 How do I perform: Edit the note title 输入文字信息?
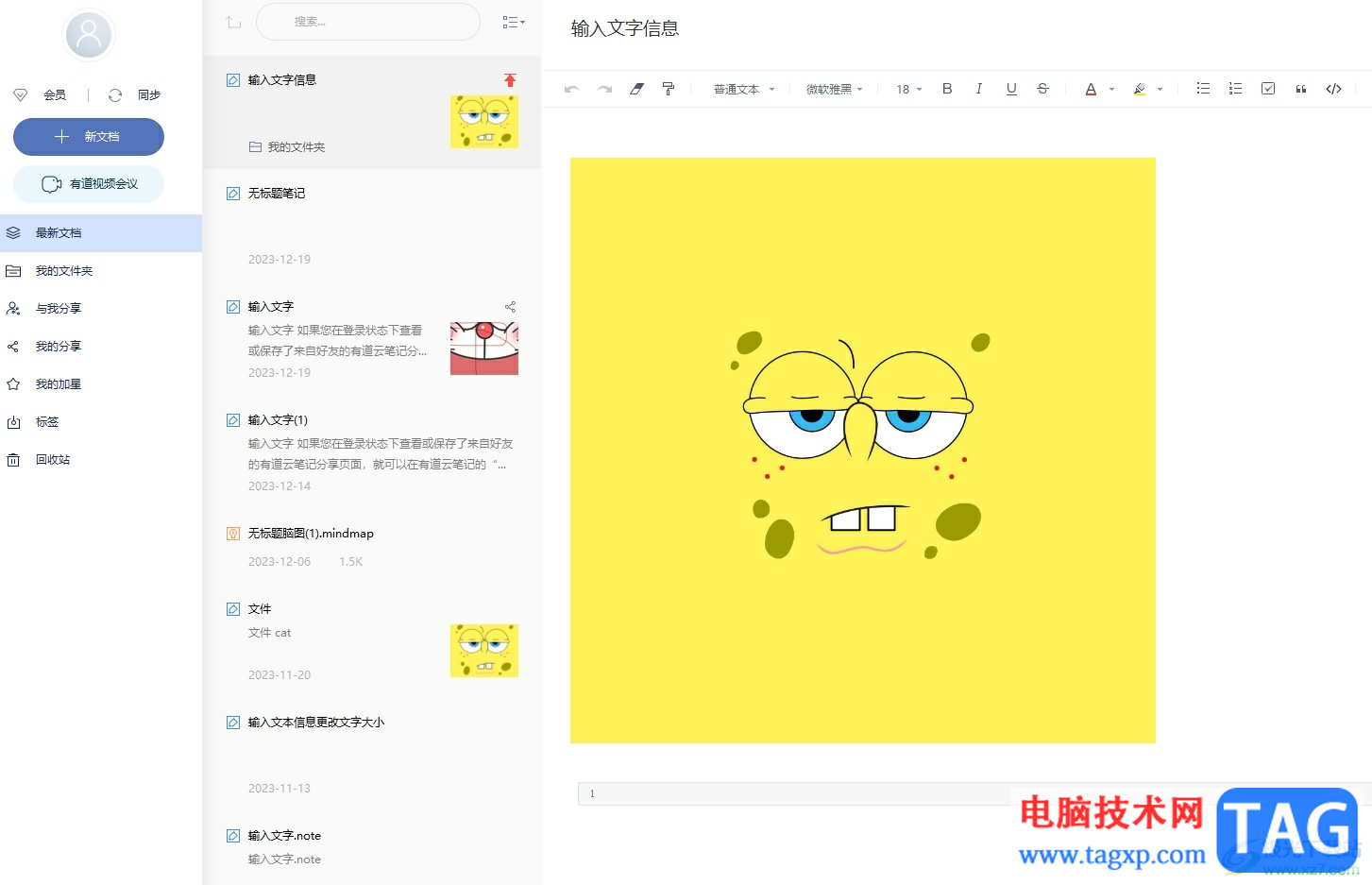tap(625, 28)
